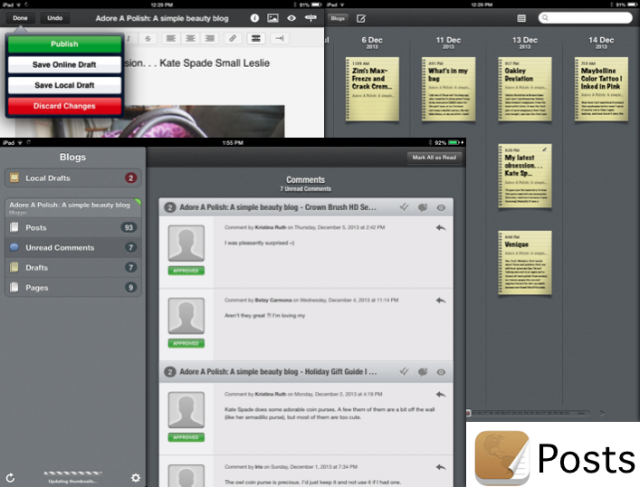
Task: Reply to Kristina Ruth's December 2 comment
Action: pyautogui.click(x=440, y=395)
